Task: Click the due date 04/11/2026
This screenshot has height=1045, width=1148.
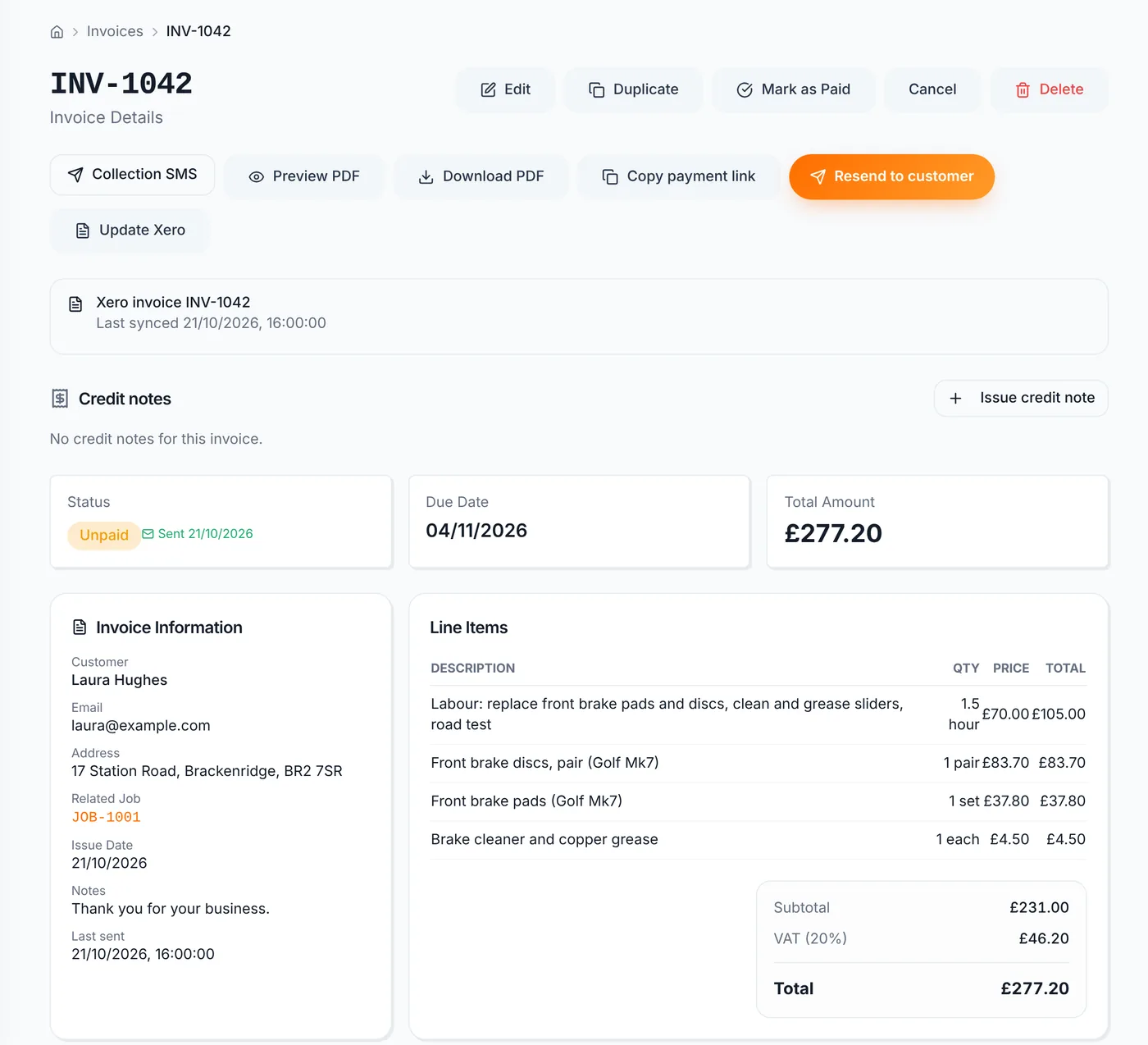Action: 476,531
